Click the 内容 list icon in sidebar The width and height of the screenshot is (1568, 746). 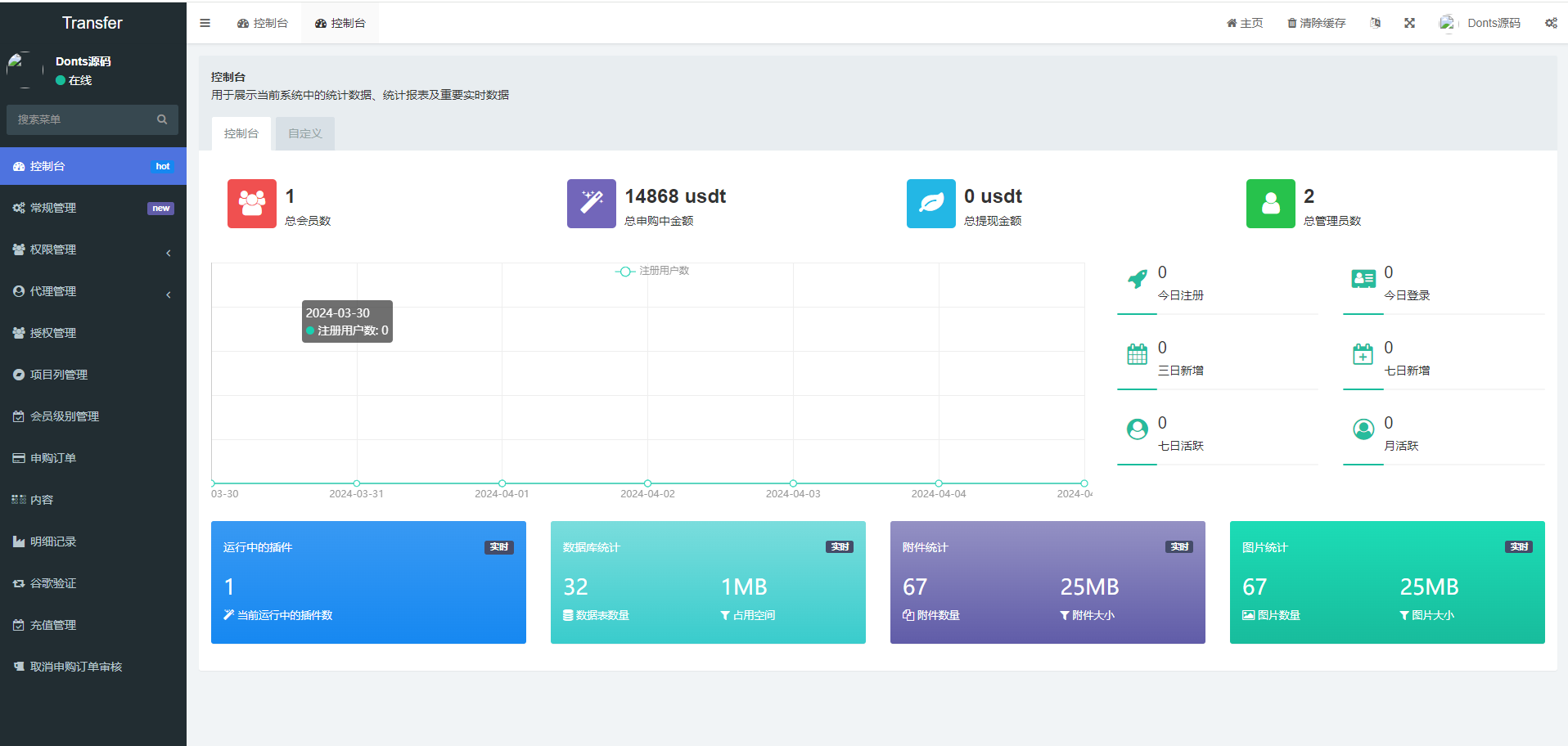tap(19, 499)
